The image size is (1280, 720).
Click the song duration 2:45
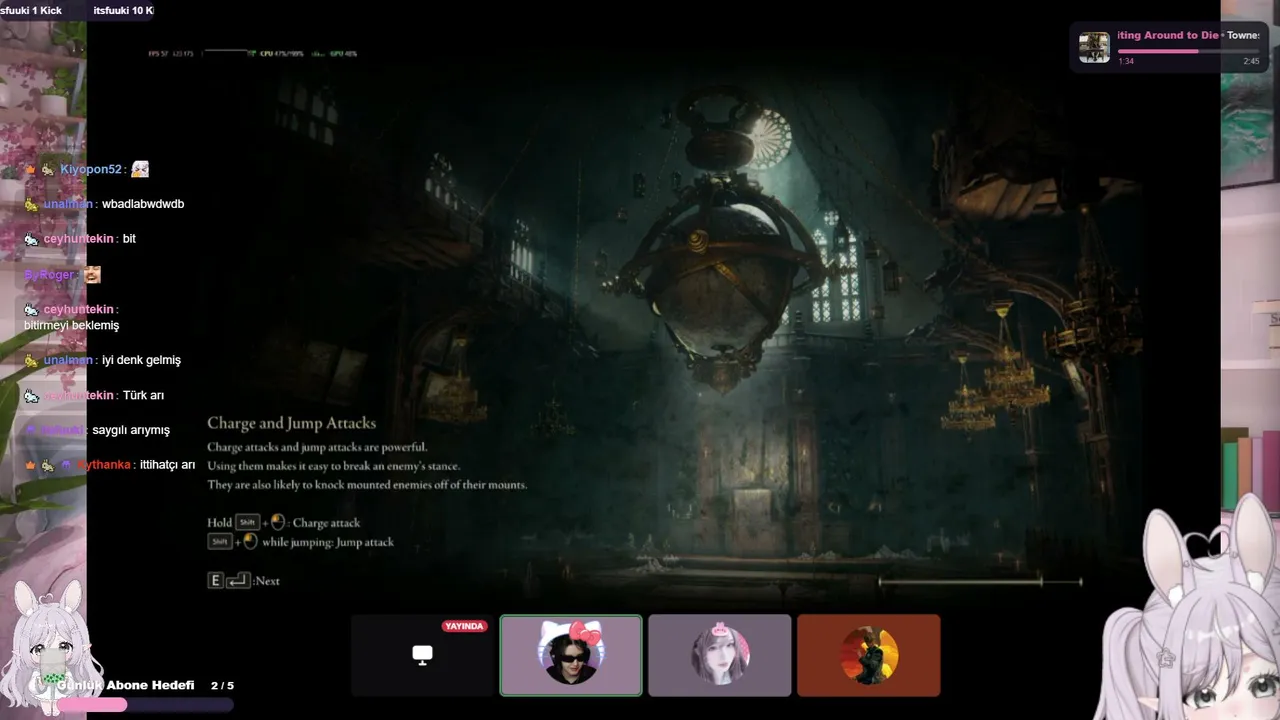[1251, 62]
